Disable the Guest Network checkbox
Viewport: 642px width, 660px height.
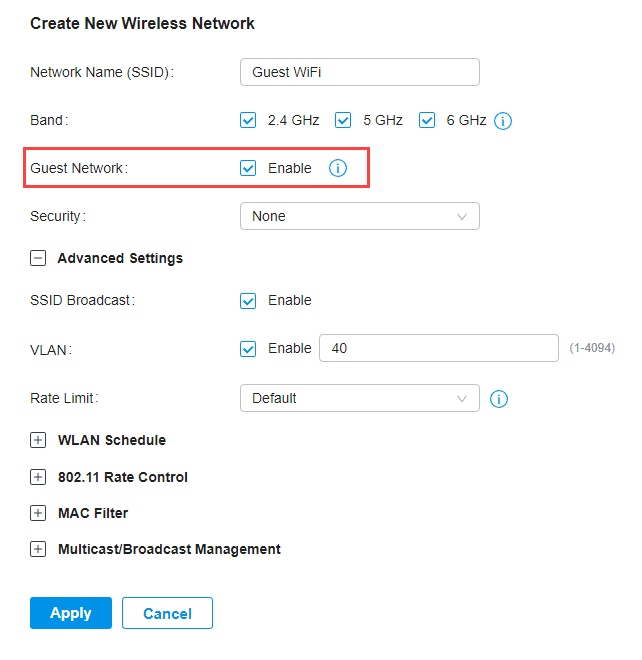[248, 168]
